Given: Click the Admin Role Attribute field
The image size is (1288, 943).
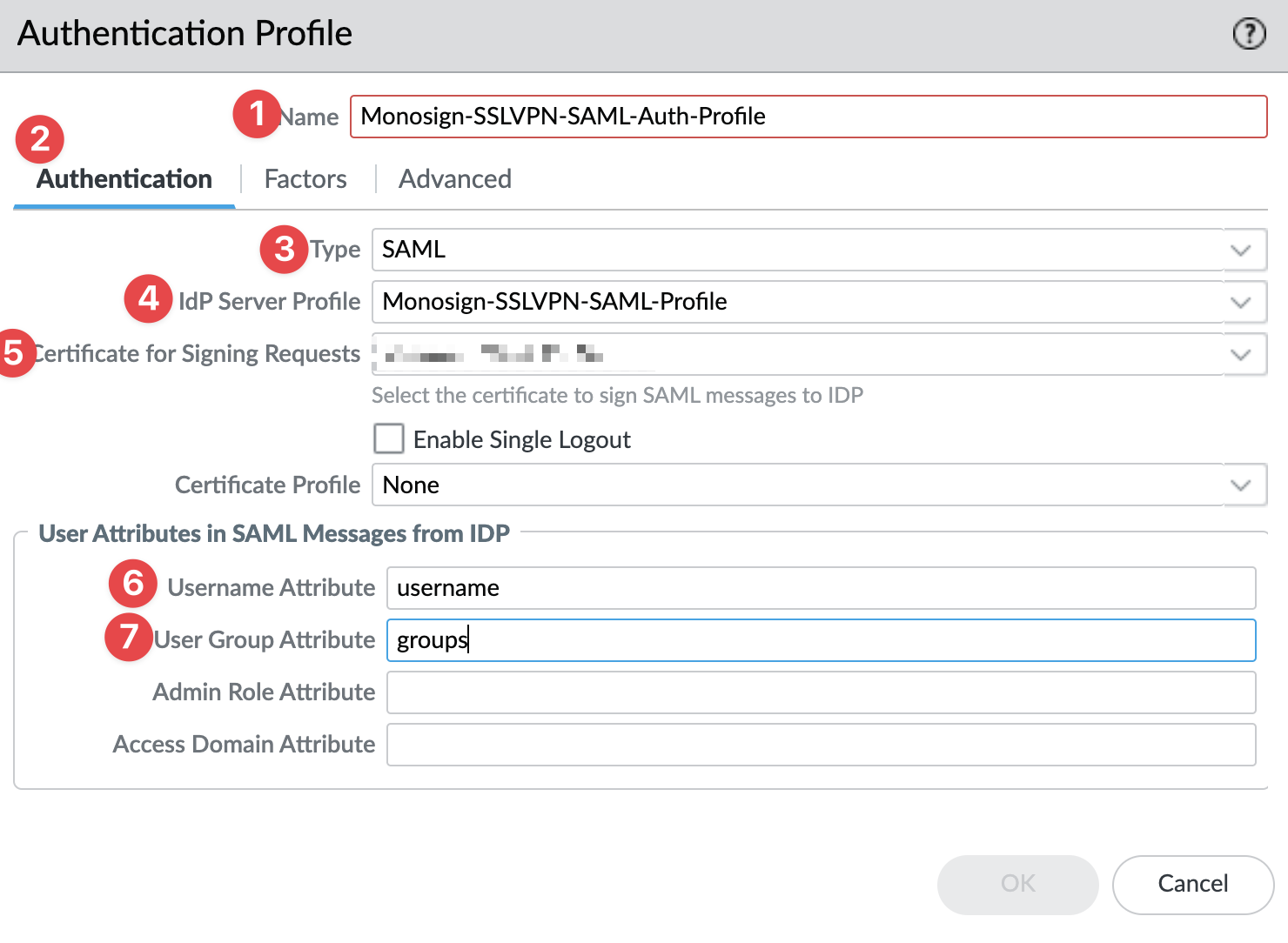Looking at the screenshot, I should coord(821,692).
